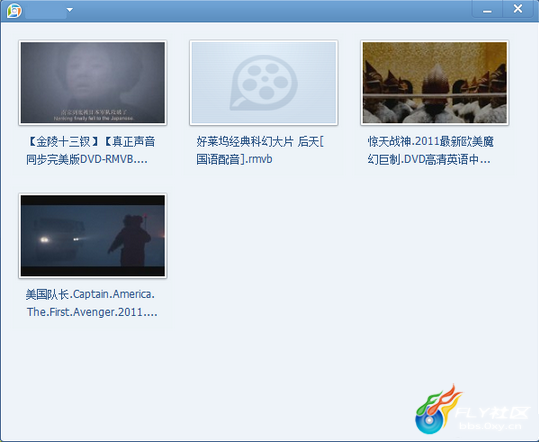Select the 美国队长.Captain.America filename line
The height and width of the screenshot is (442, 539).
click(x=90, y=295)
